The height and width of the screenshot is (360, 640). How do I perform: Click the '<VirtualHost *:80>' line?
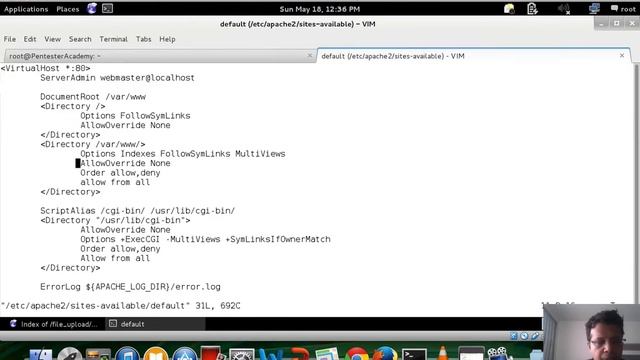pyautogui.click(x=45, y=68)
